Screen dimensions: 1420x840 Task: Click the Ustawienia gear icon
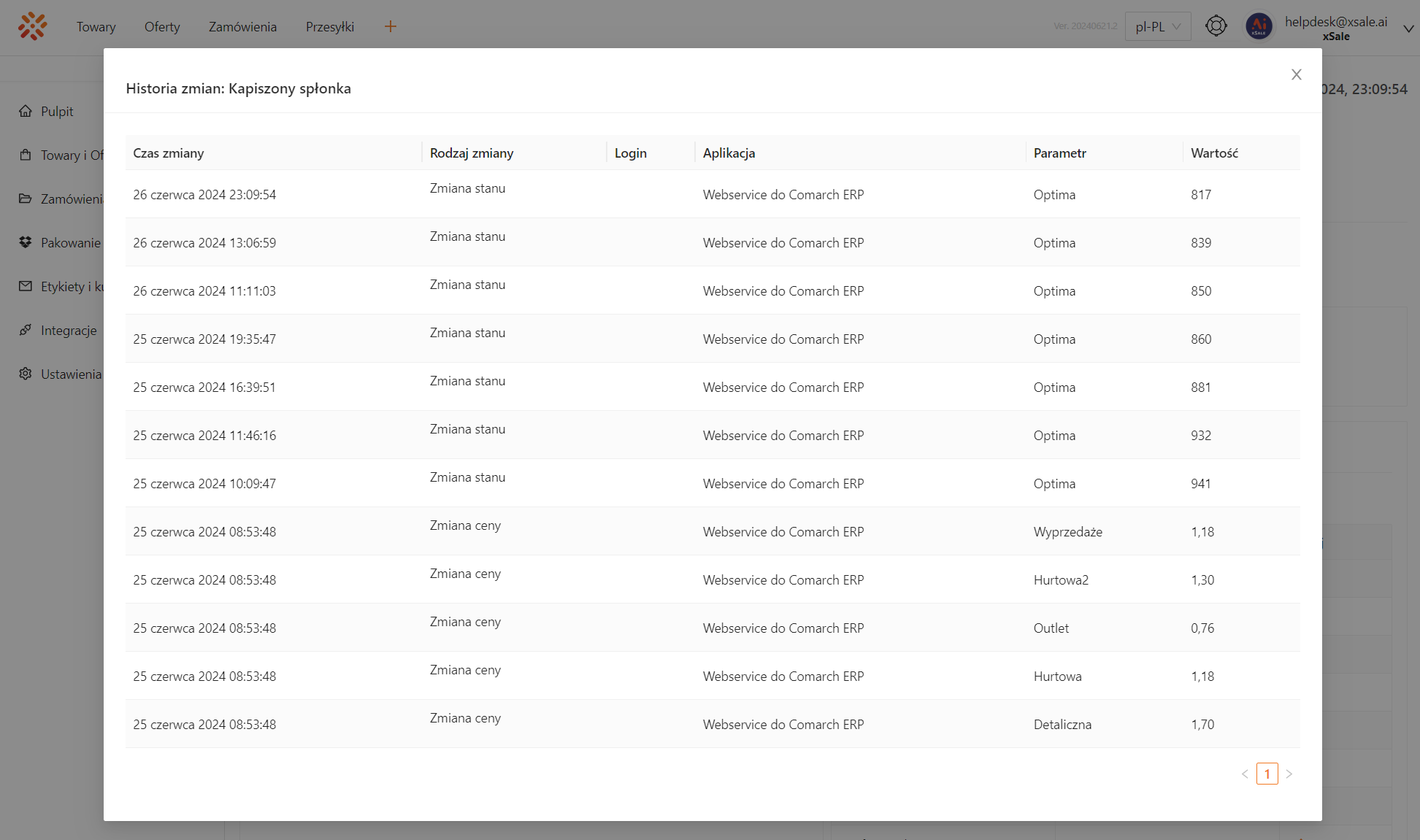26,374
